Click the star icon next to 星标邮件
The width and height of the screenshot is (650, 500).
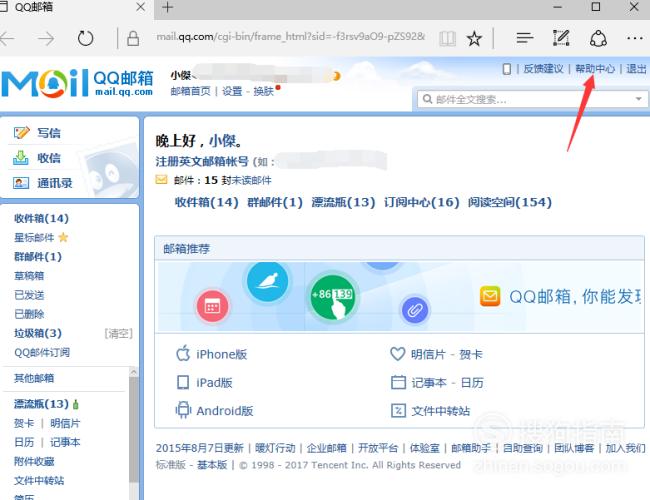[x=63, y=237]
